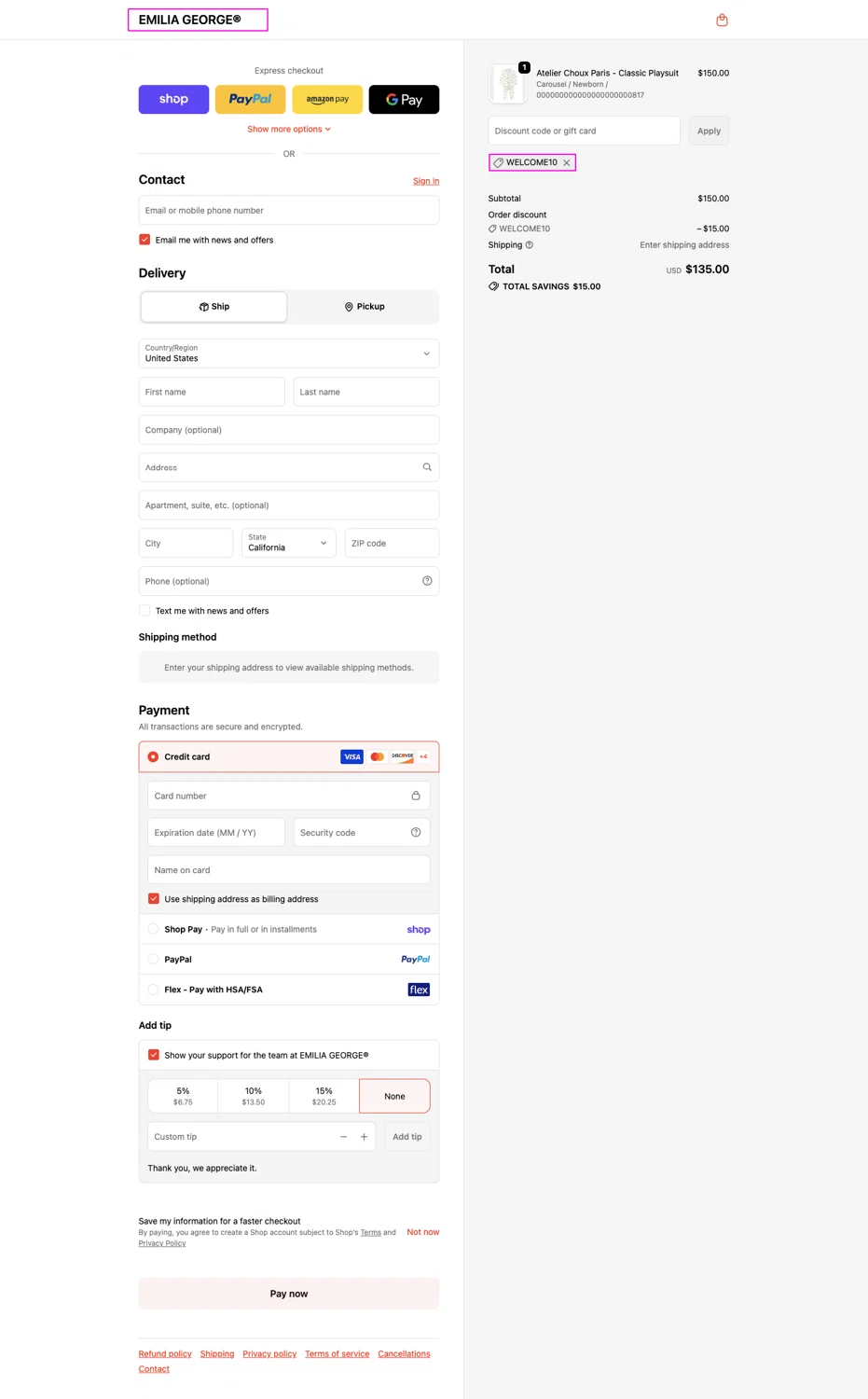Screen dimensions: 868x1399
Task: Click the Last name field
Action: (x=366, y=392)
